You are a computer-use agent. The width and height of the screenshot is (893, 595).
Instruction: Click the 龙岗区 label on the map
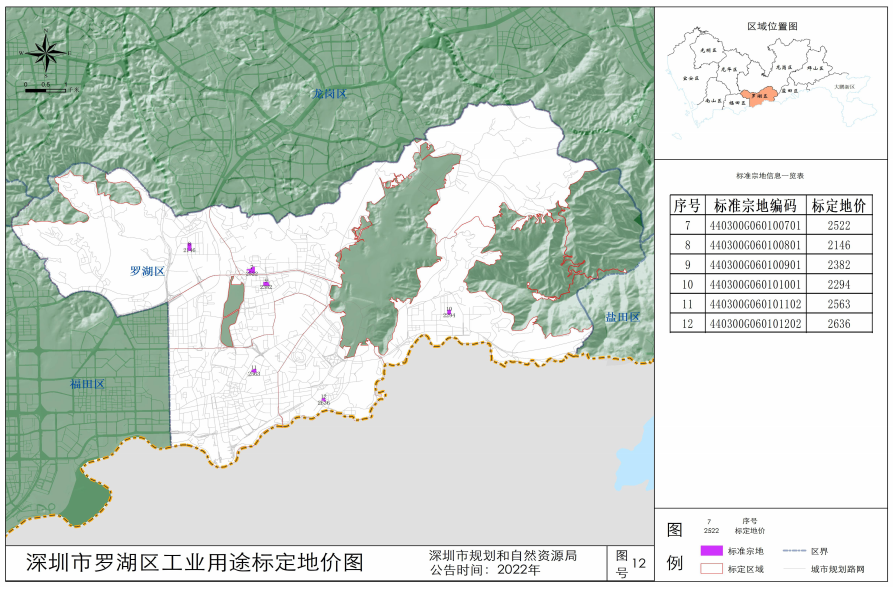tap(328, 94)
